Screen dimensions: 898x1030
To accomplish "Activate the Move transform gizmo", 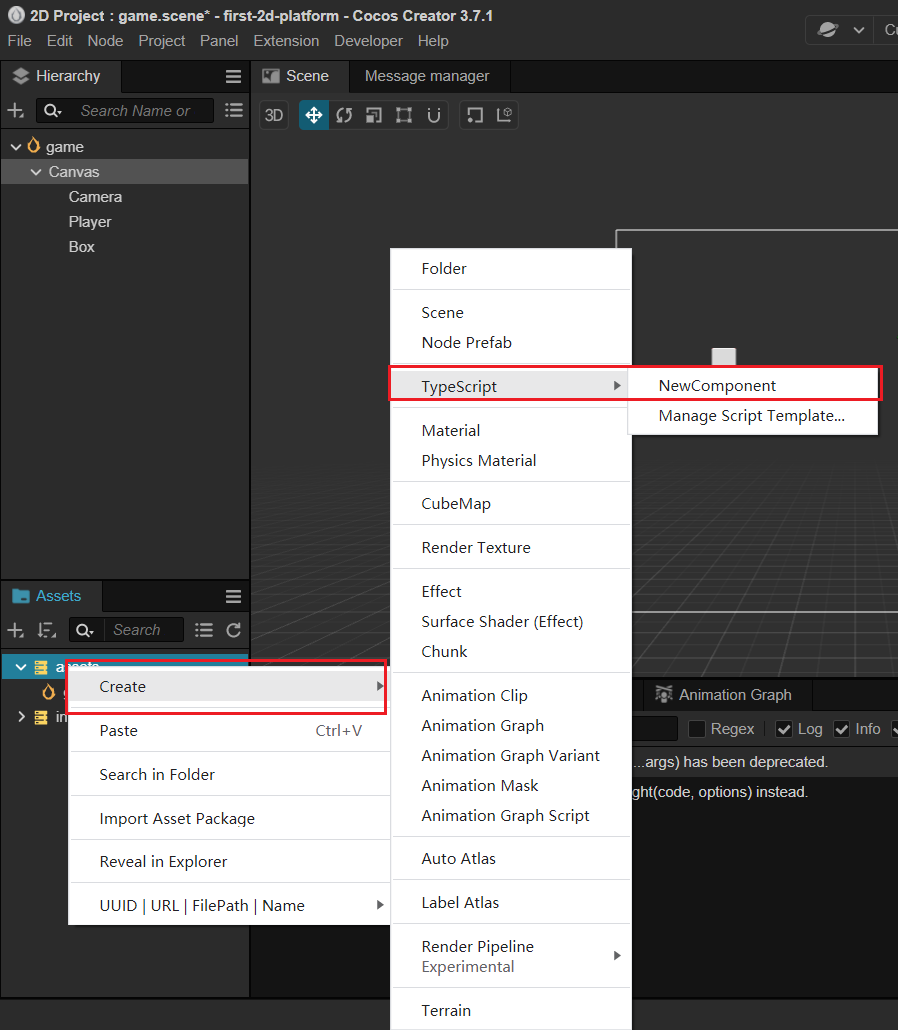I will [x=314, y=115].
